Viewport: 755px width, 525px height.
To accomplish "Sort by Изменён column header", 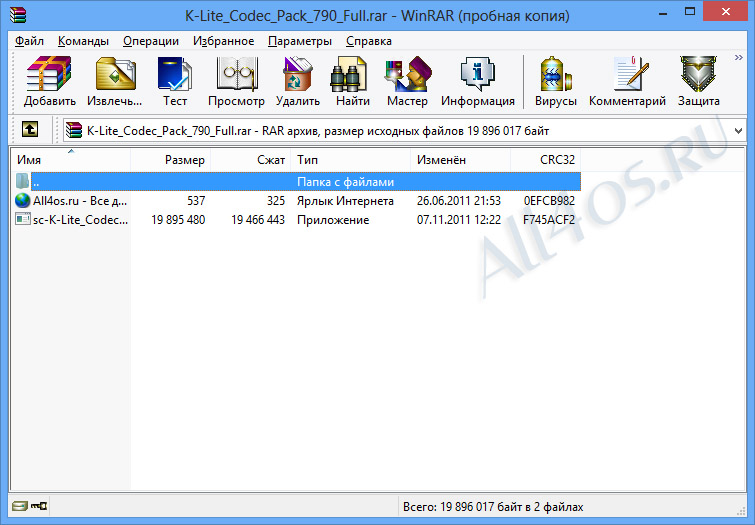I will 461,160.
